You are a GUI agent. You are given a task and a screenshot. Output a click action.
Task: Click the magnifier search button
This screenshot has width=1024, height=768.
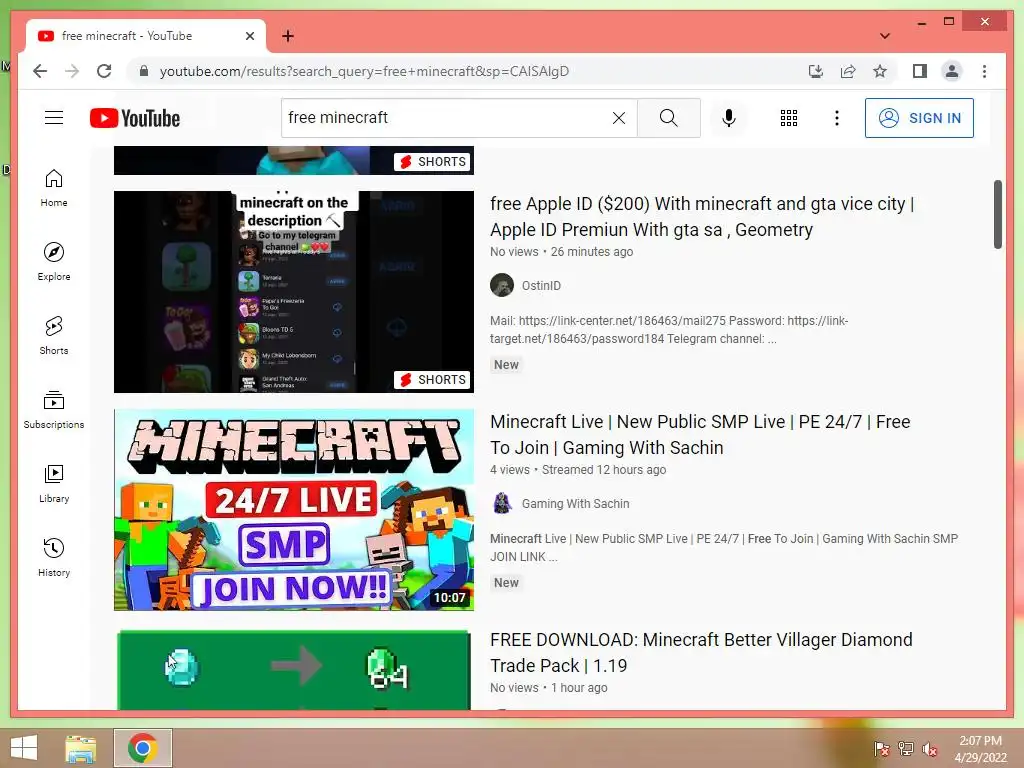668,118
